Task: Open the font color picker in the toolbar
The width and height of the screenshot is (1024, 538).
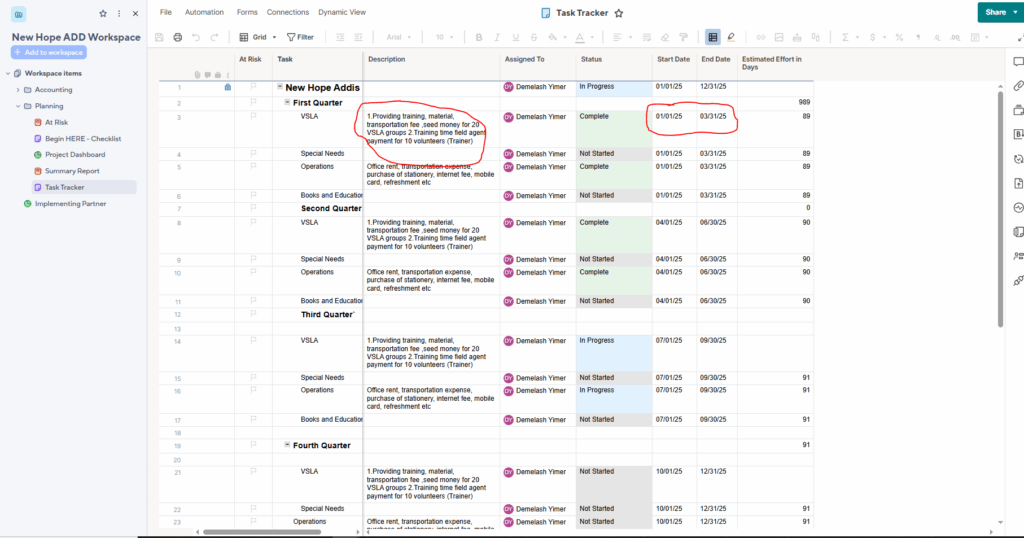Action: [581, 37]
